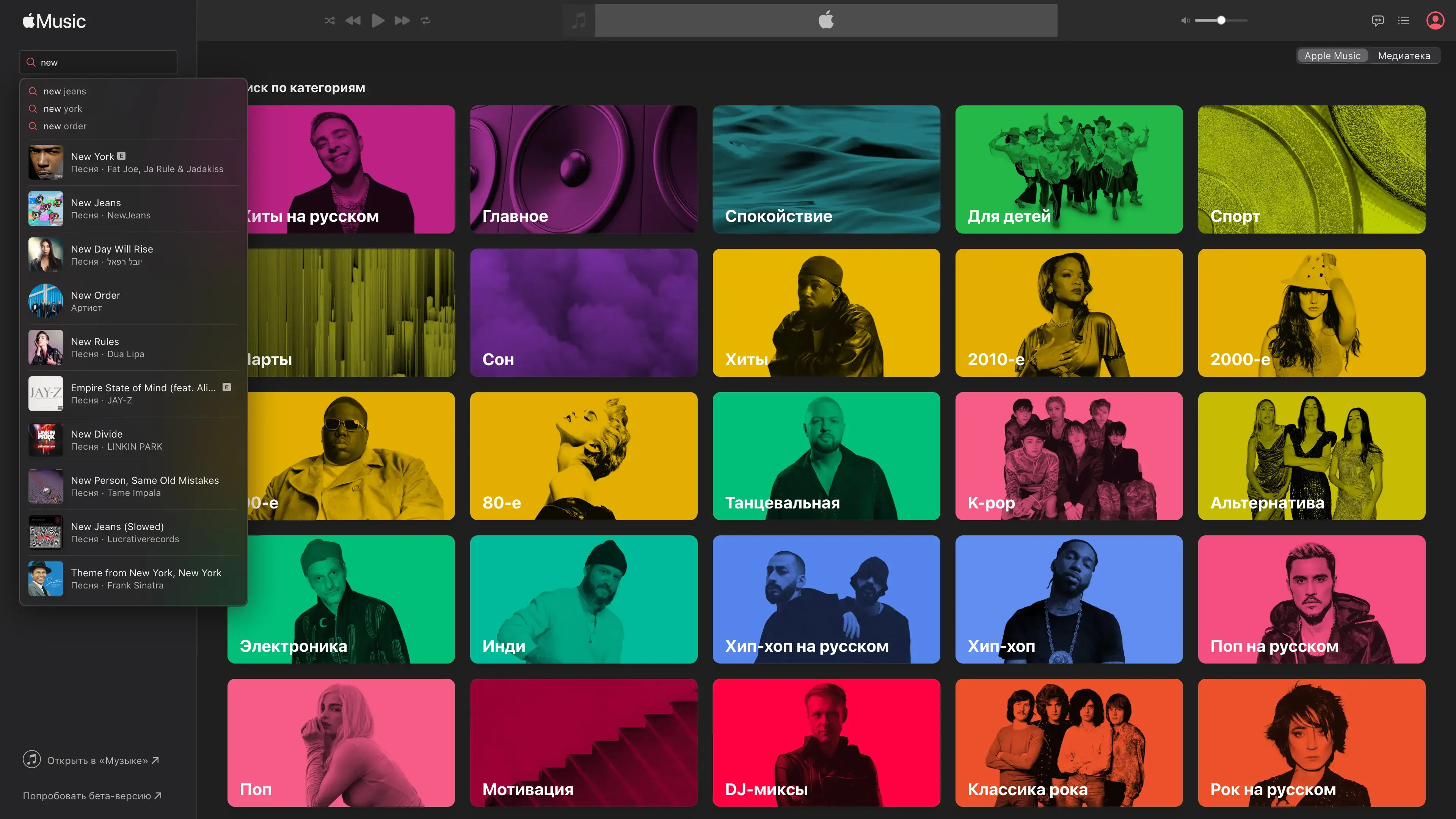This screenshot has width=1456, height=819.
Task: Toggle repeat mode
Action: [425, 21]
